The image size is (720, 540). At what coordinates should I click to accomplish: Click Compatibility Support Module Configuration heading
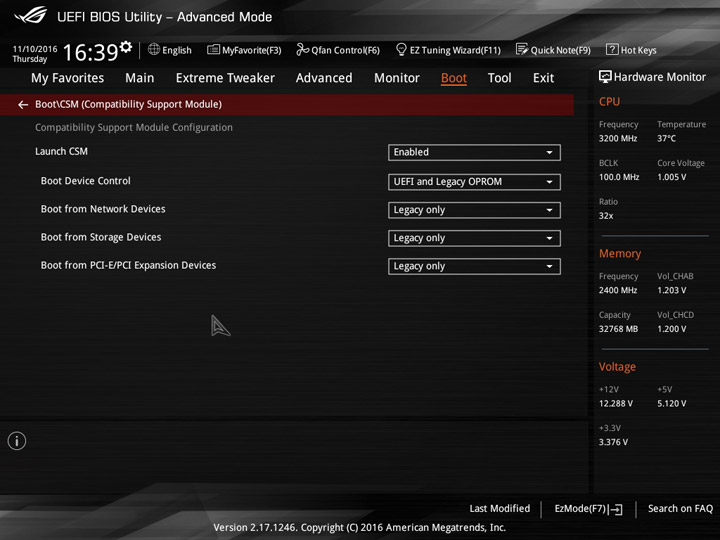point(134,128)
